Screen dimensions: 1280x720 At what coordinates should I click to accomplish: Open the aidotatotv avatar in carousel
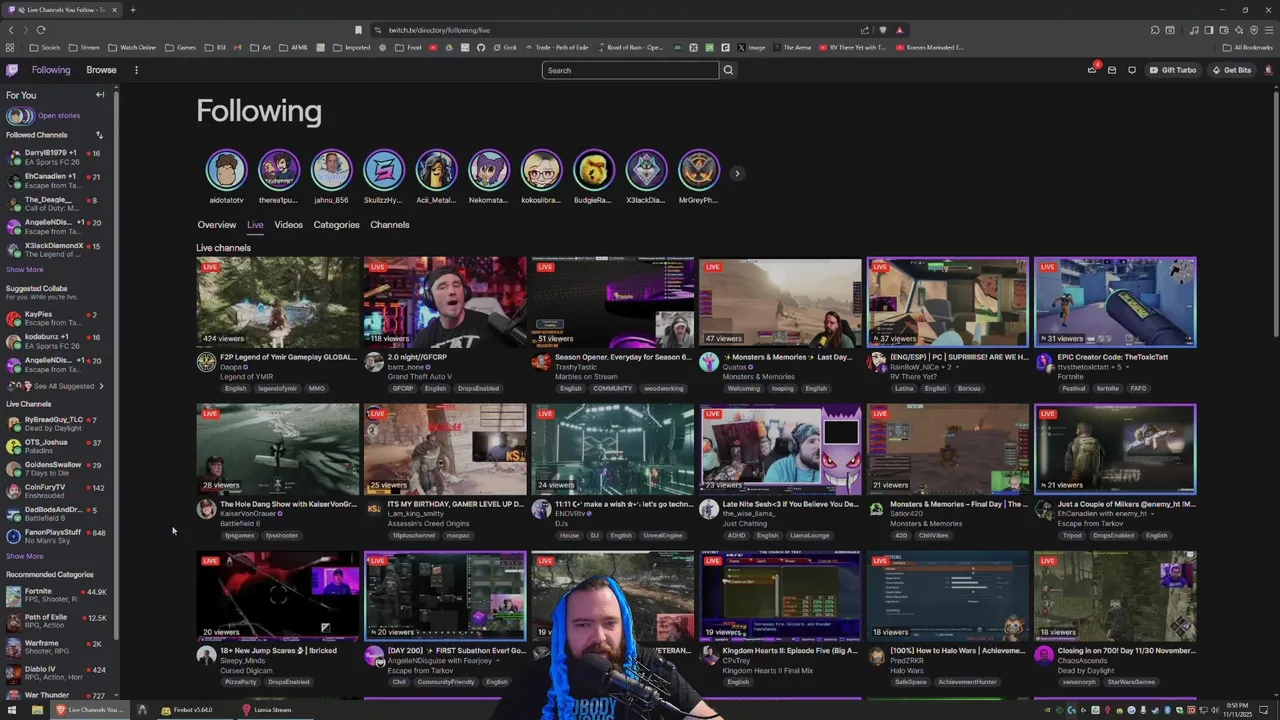click(226, 170)
